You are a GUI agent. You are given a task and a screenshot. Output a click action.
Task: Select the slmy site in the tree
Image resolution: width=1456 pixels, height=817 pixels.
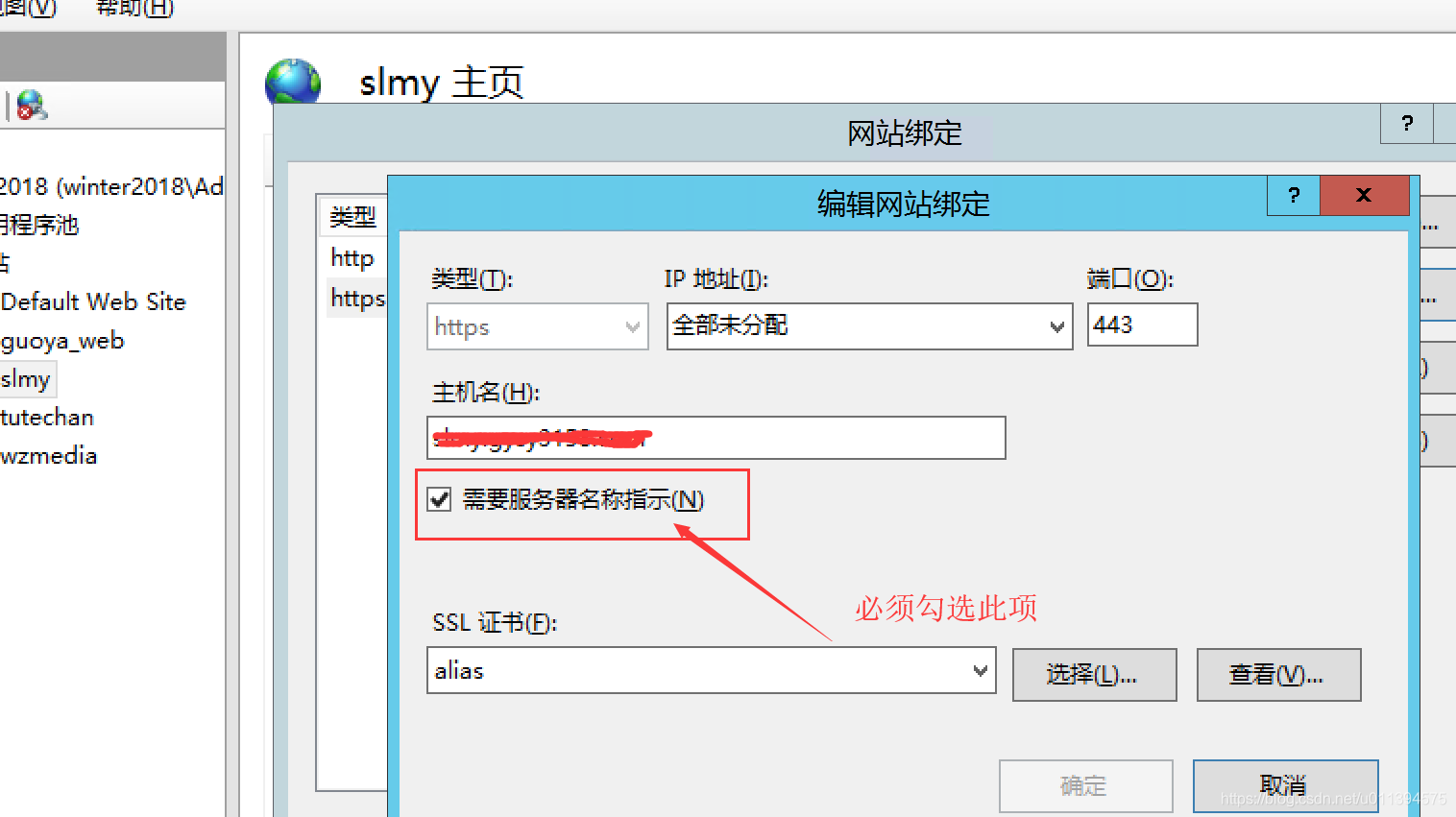click(x=26, y=379)
